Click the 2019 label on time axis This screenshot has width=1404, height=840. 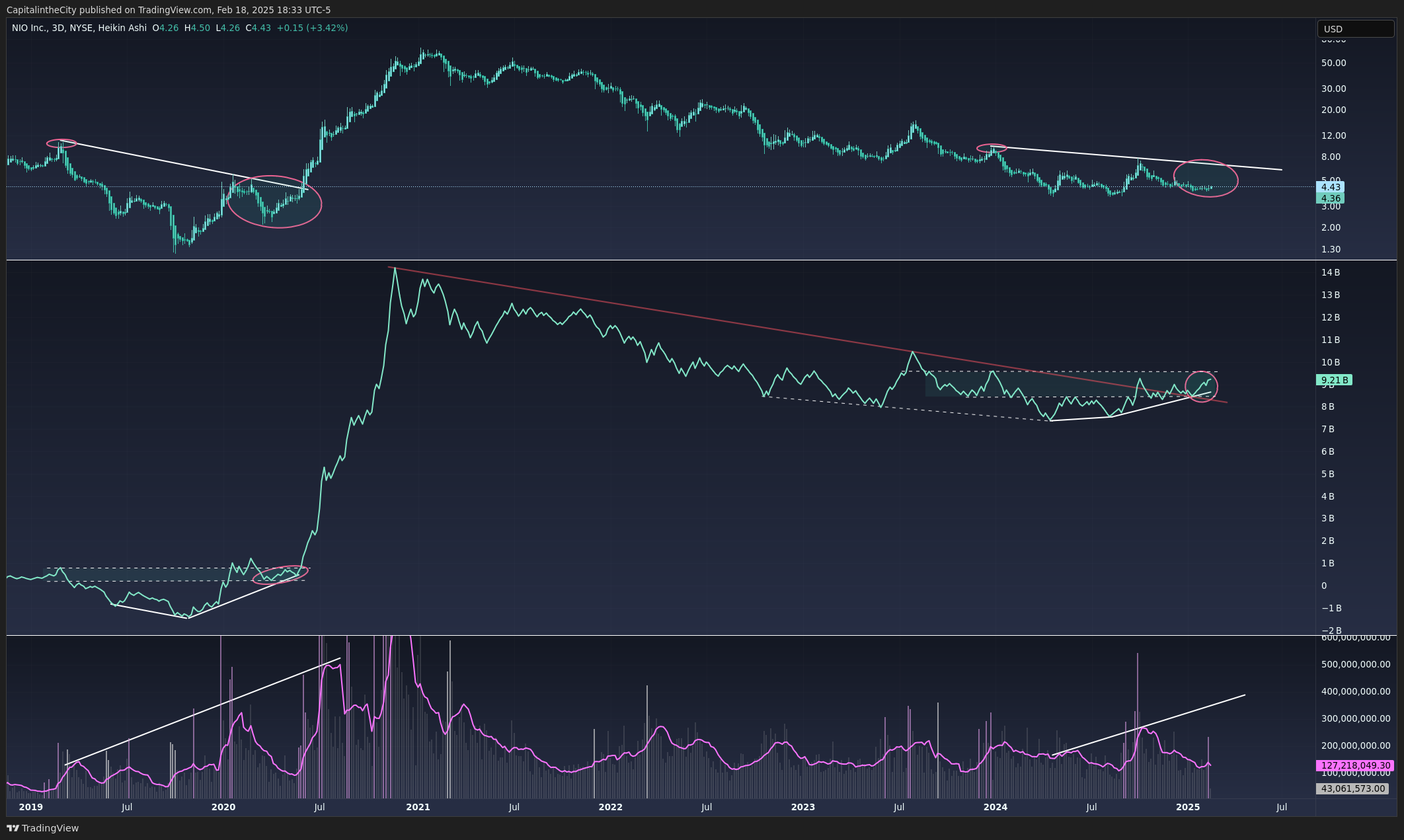31,807
